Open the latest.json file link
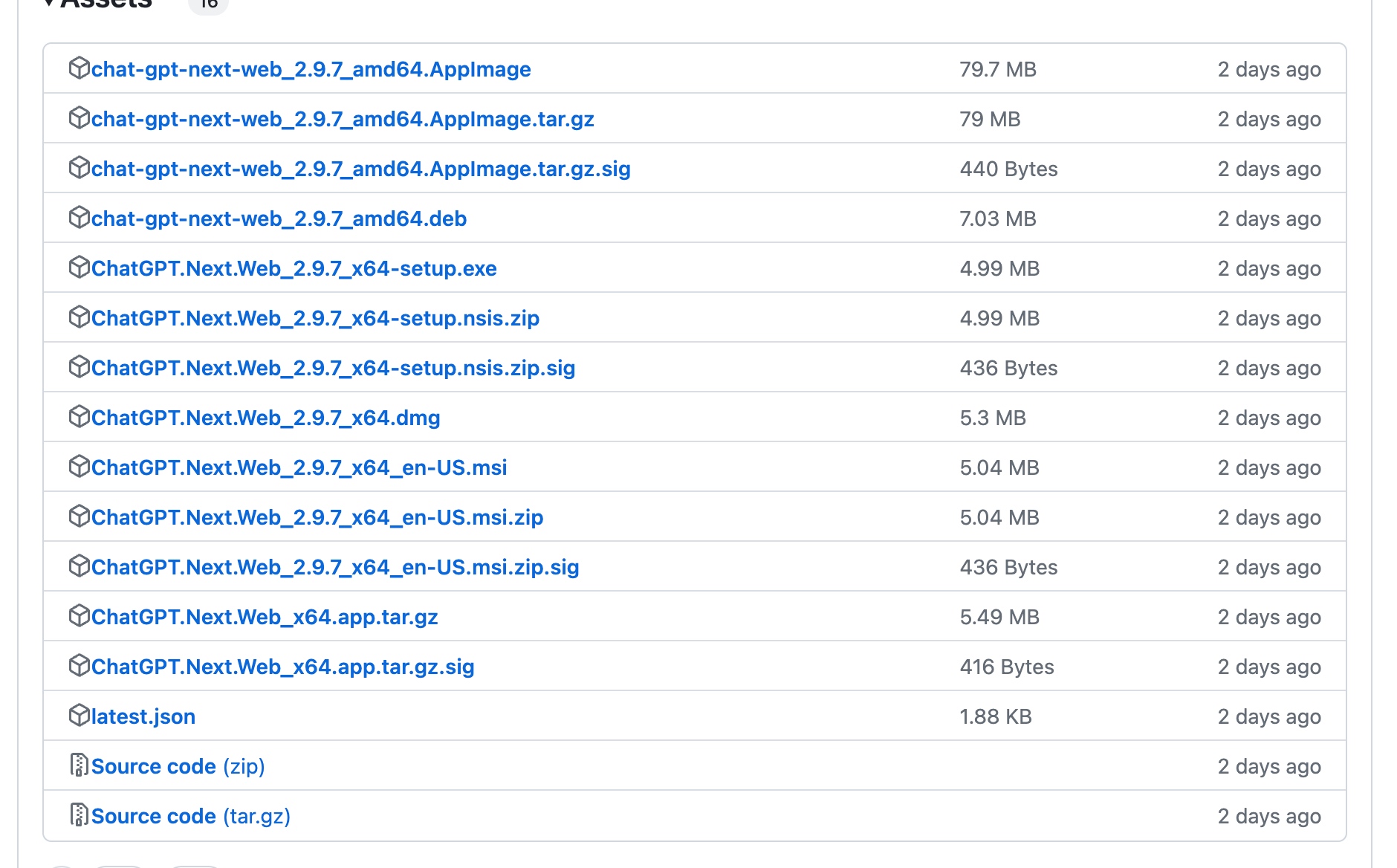1397x868 pixels. click(x=143, y=716)
